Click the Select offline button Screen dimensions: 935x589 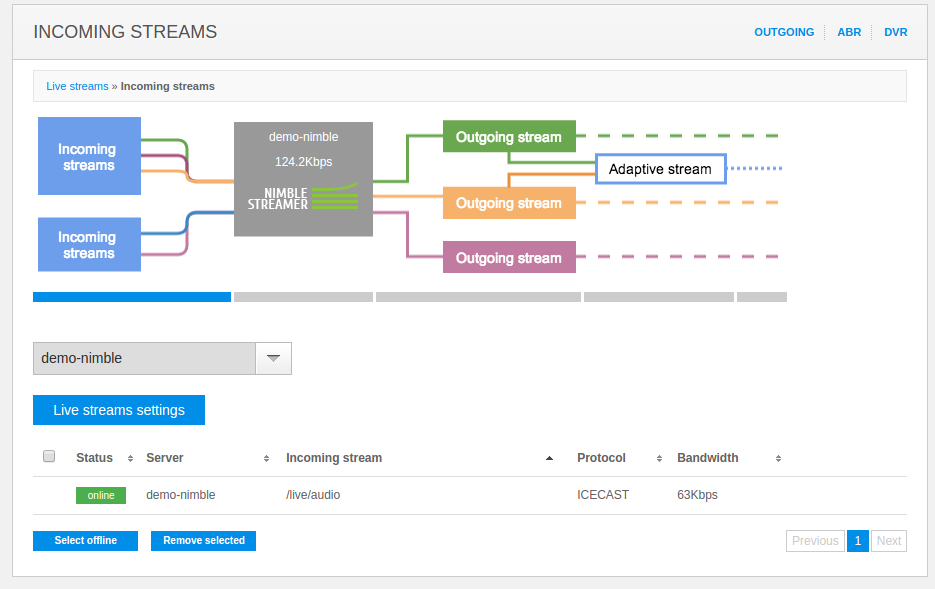click(85, 541)
